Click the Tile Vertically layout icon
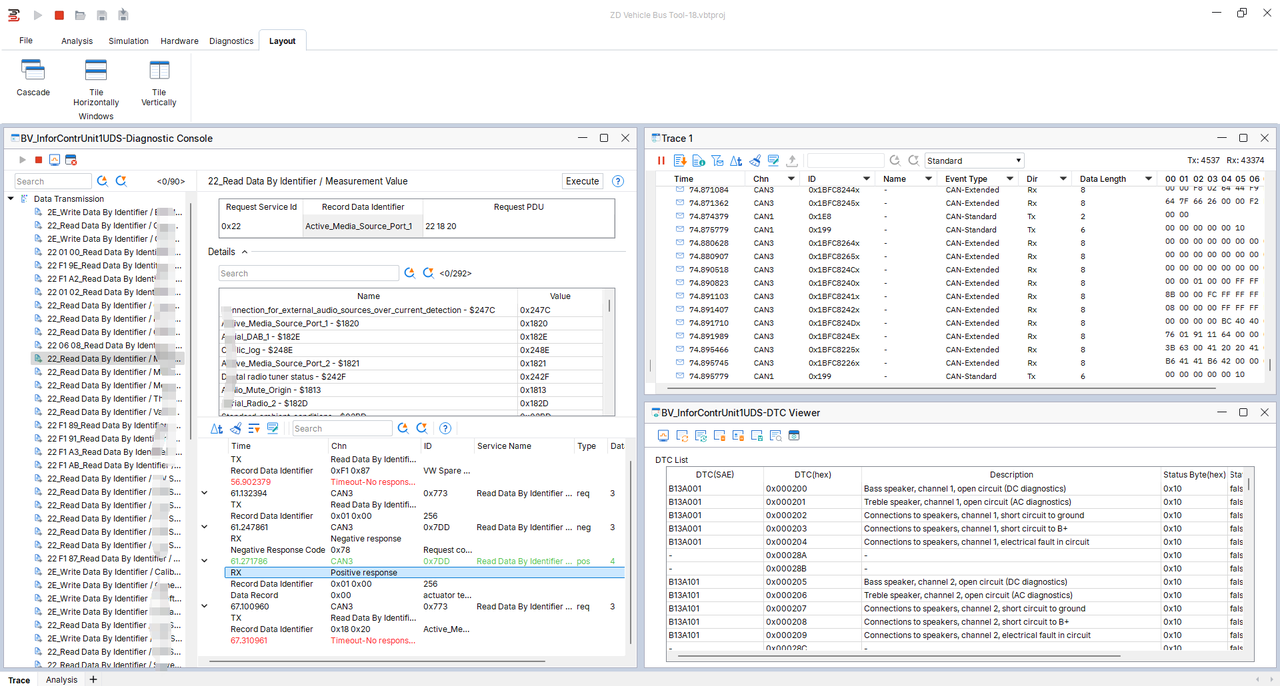The width and height of the screenshot is (1280, 686). coord(159,70)
